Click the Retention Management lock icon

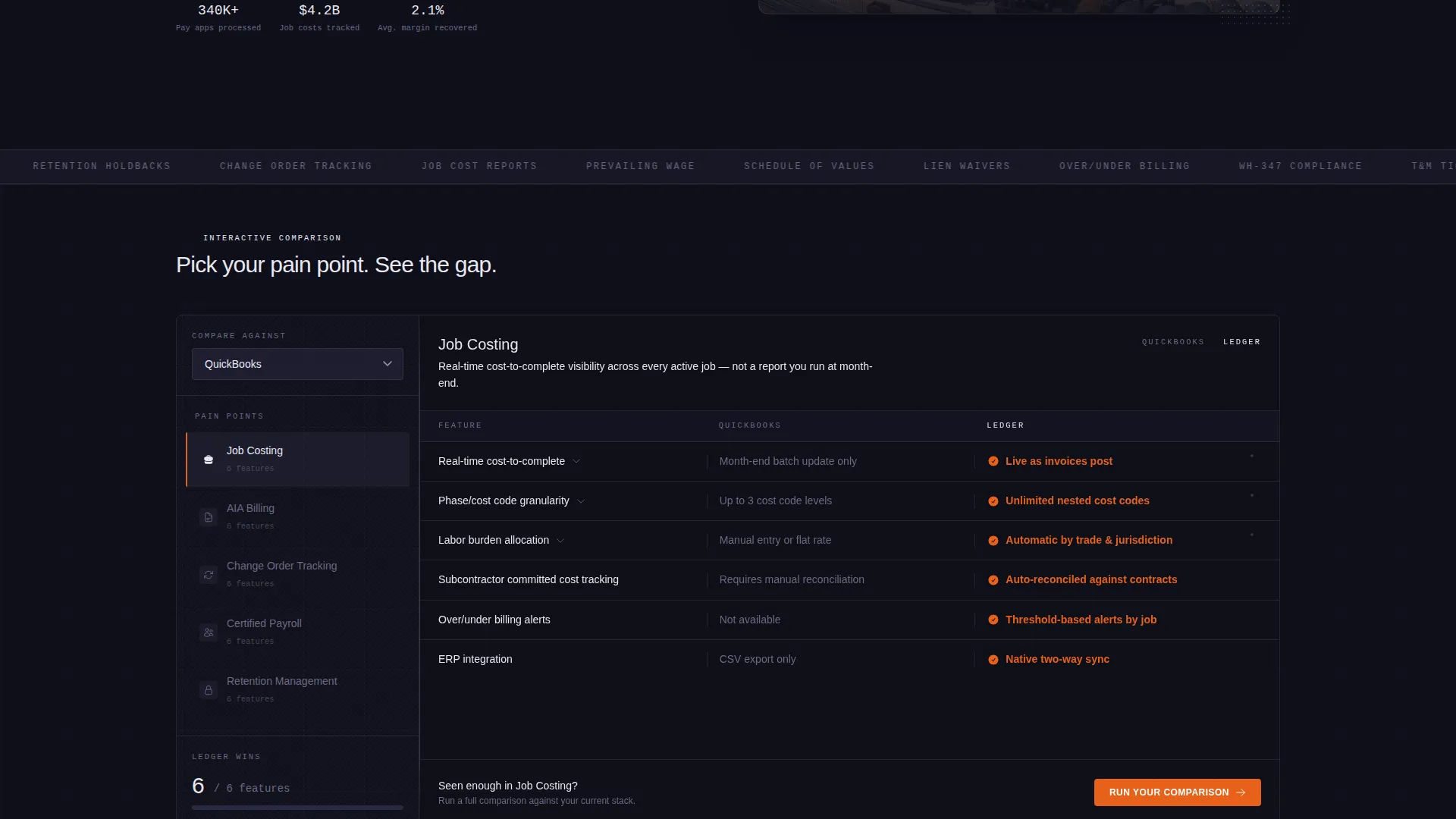tap(209, 690)
